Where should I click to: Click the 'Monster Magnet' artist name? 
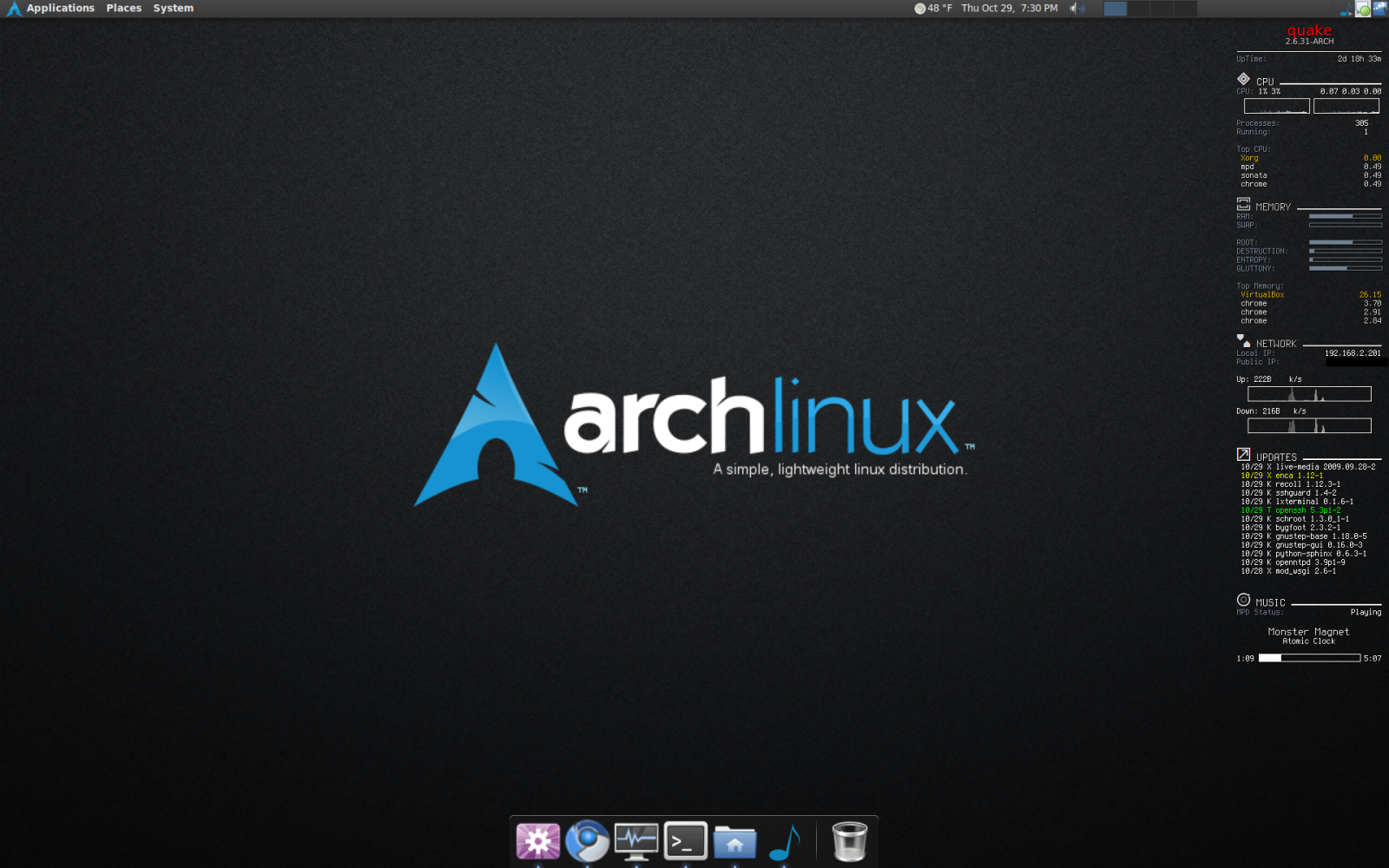(1308, 632)
